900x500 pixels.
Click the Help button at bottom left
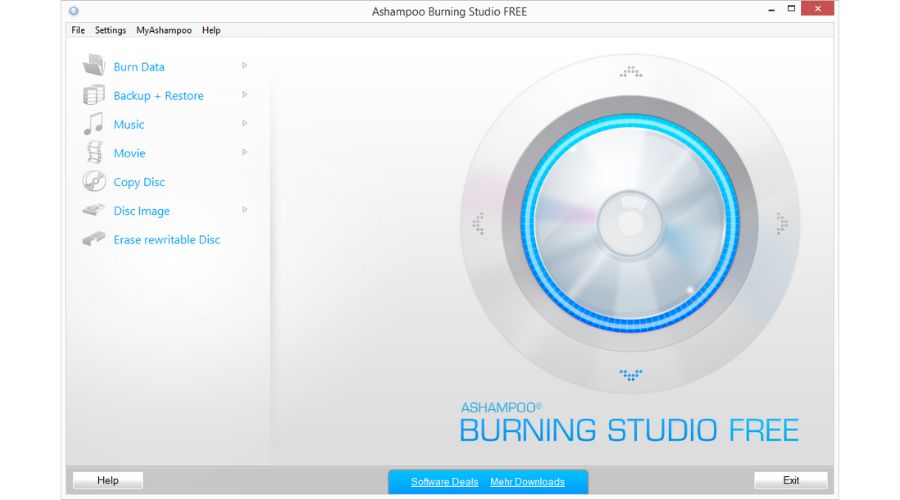(107, 480)
